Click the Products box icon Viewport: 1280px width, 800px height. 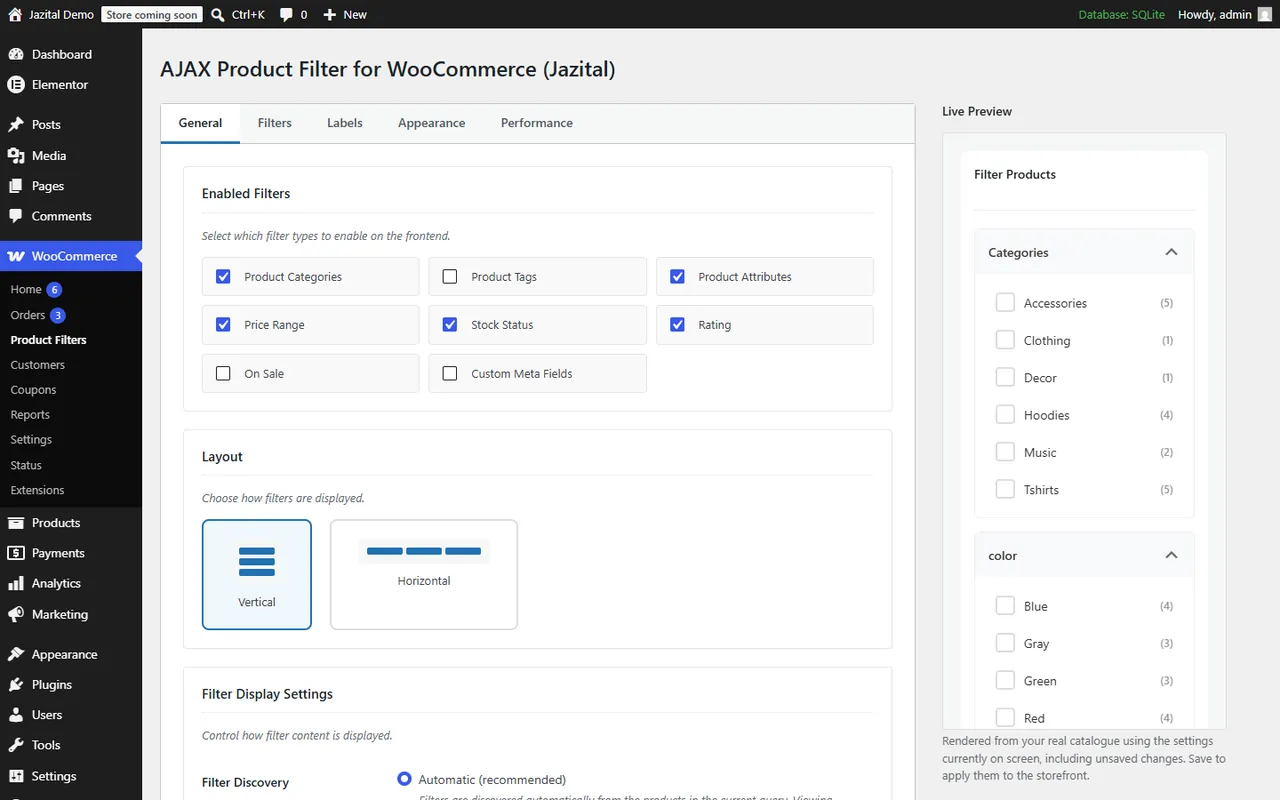(x=16, y=523)
